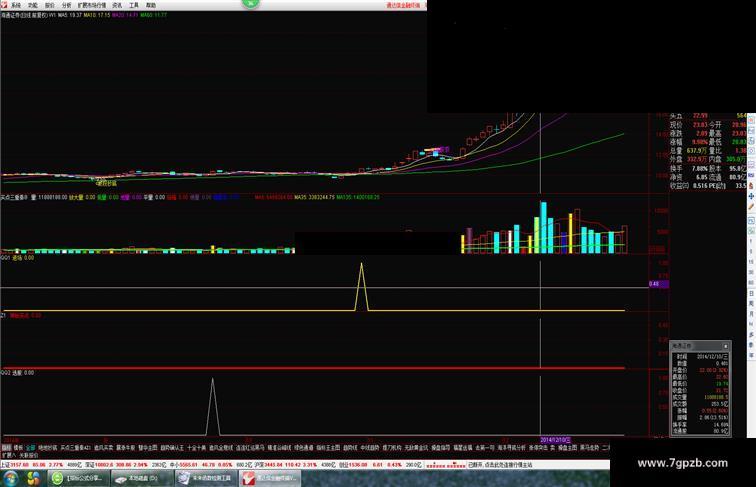
Task: Switch chart to 15-minute period
Action: (751, 262)
